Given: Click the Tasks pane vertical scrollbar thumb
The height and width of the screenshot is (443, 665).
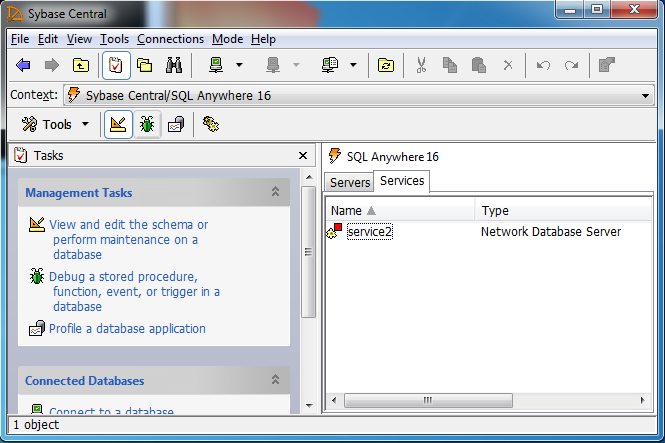Looking at the screenshot, I should tap(309, 252).
